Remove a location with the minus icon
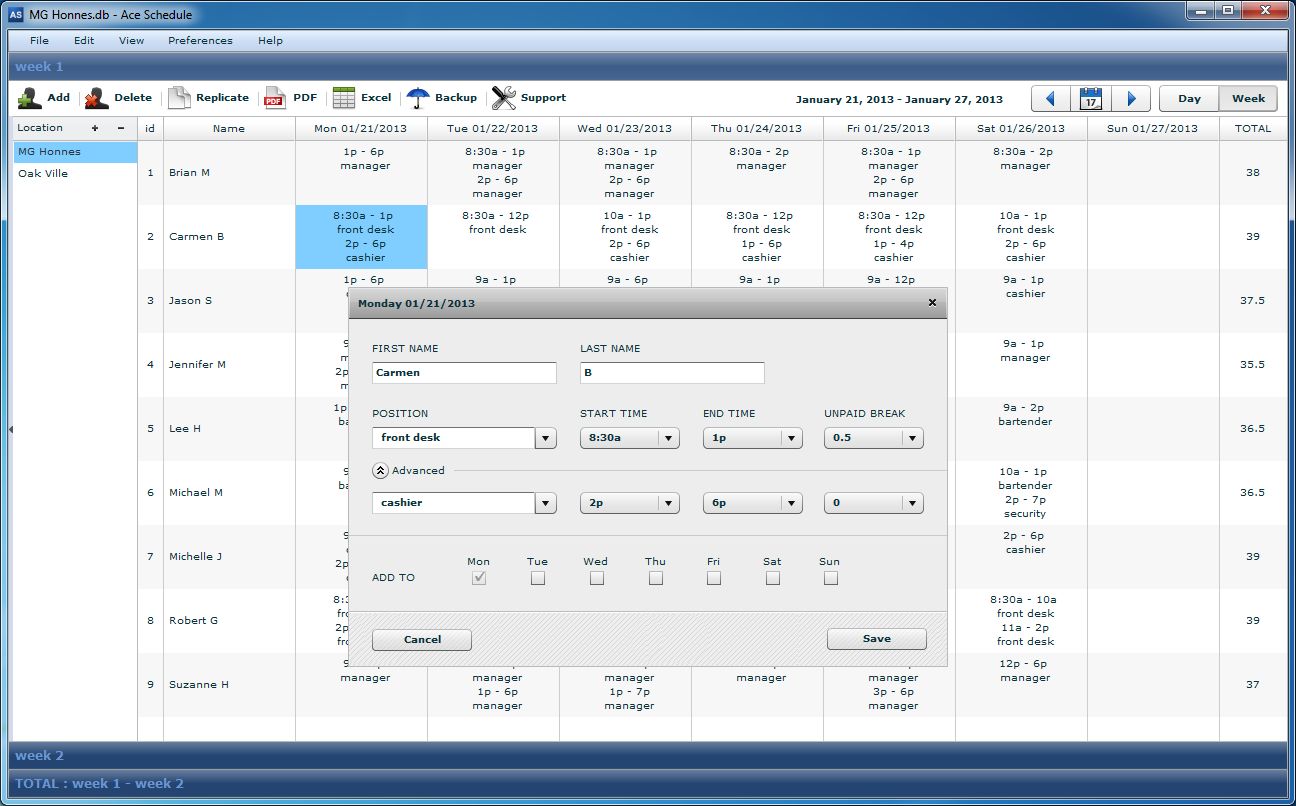 tap(121, 128)
